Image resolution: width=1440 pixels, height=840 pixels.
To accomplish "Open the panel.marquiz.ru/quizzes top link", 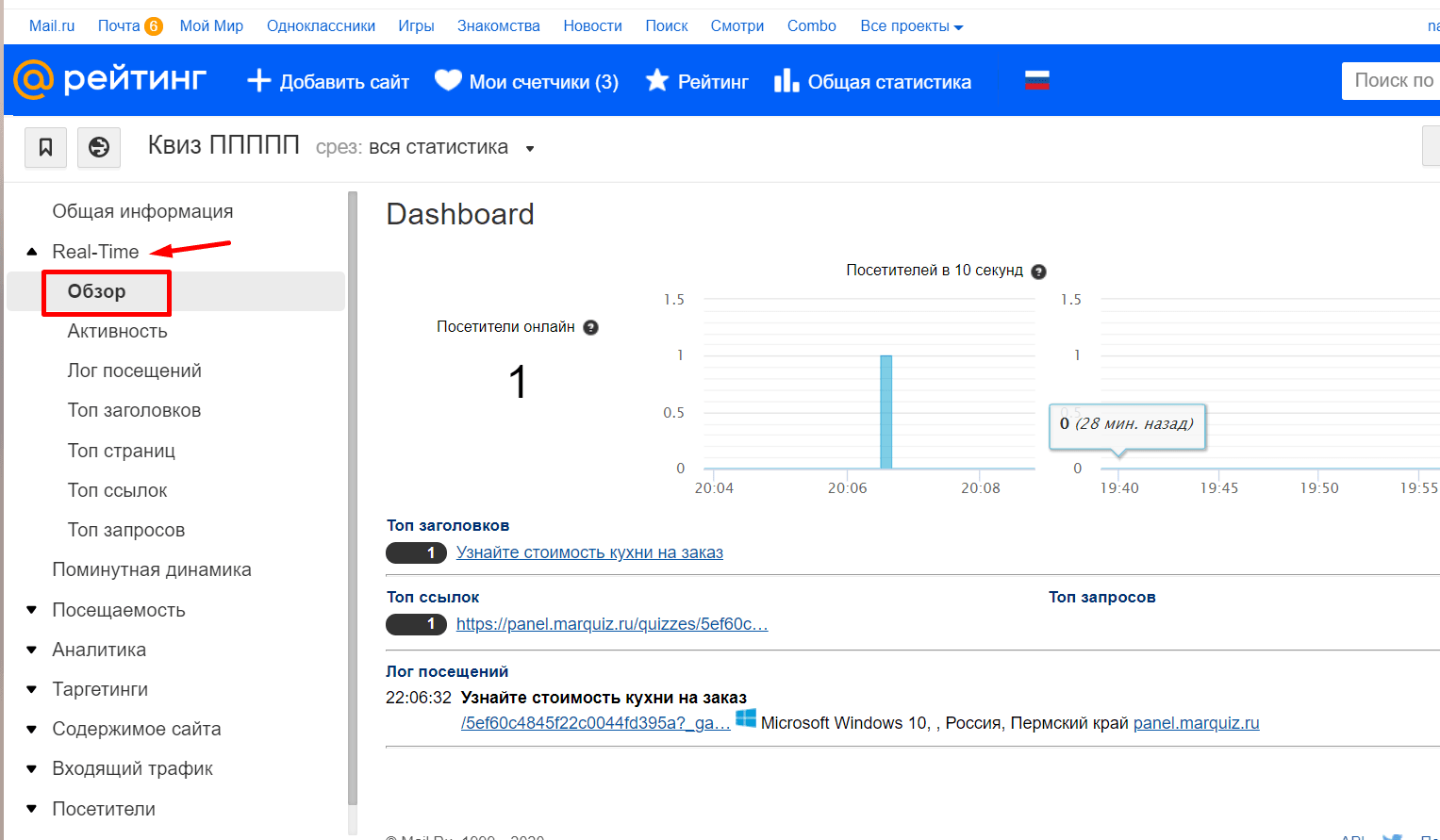I will tap(612, 624).
